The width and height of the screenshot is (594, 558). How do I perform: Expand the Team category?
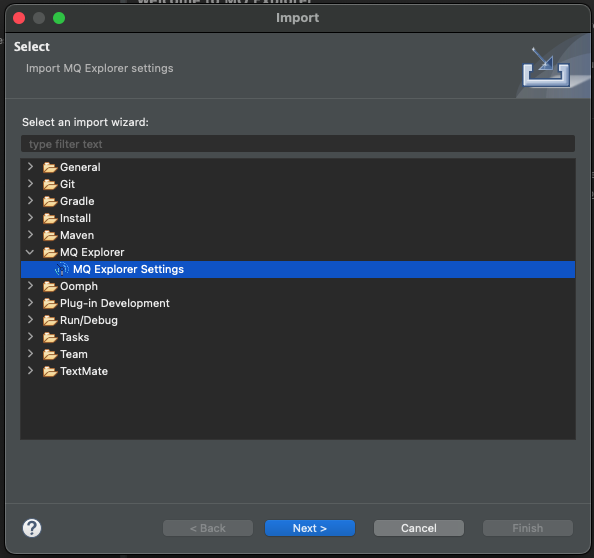pyautogui.click(x=30, y=353)
